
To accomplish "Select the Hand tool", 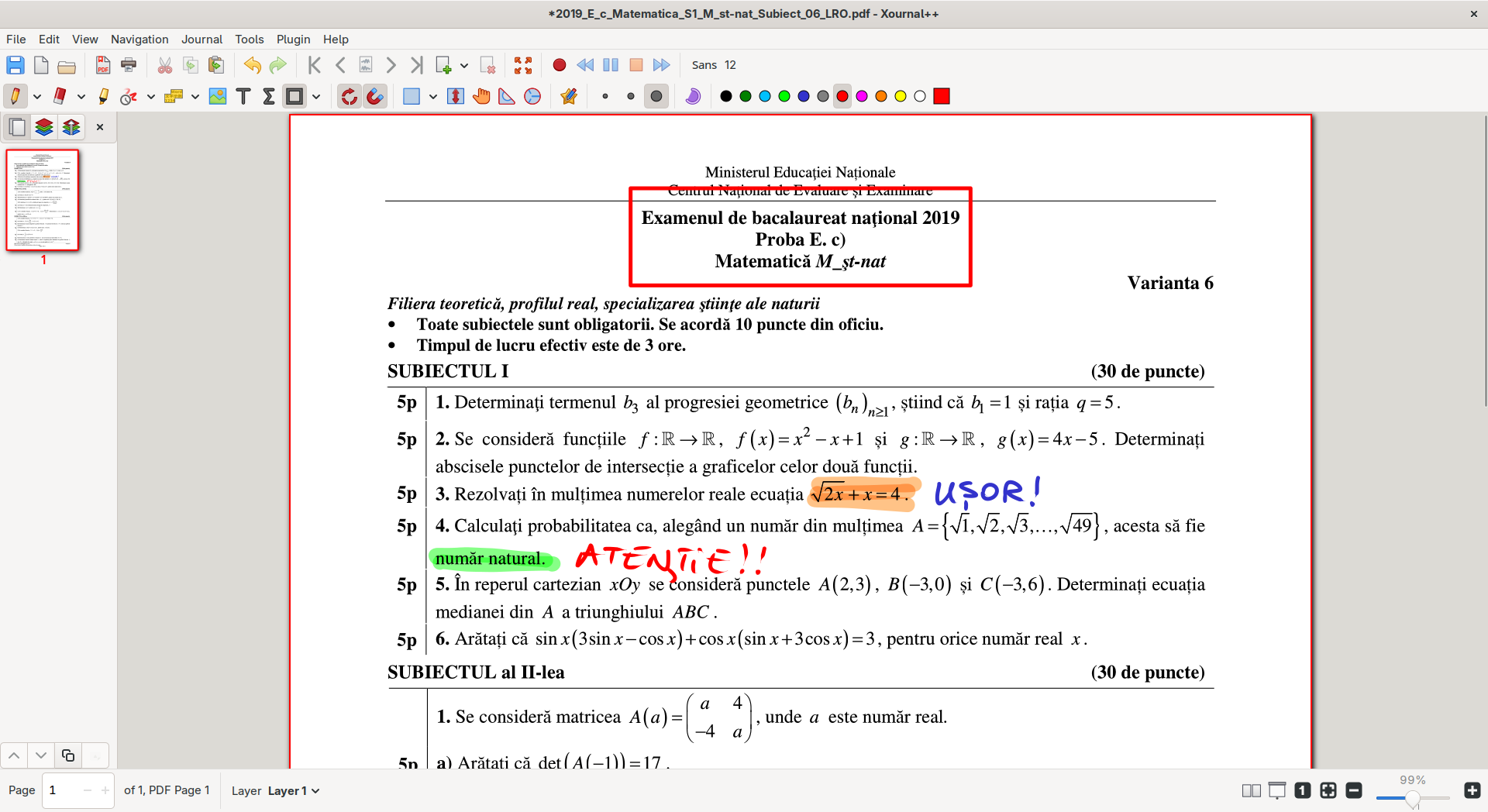I will (481, 96).
